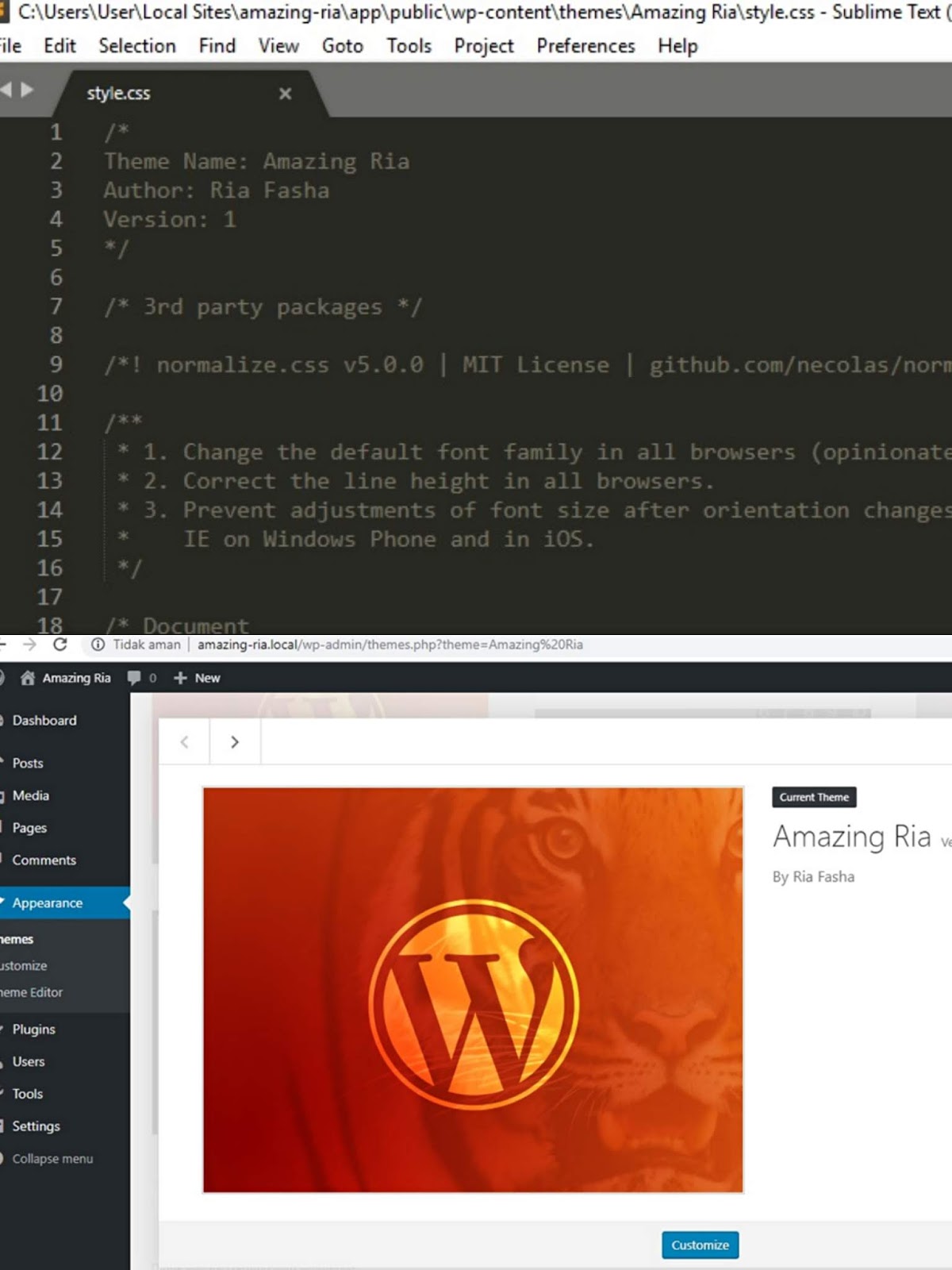The width and height of the screenshot is (952, 1270).
Task: Show previous theme with left chevron
Action: [x=184, y=742]
